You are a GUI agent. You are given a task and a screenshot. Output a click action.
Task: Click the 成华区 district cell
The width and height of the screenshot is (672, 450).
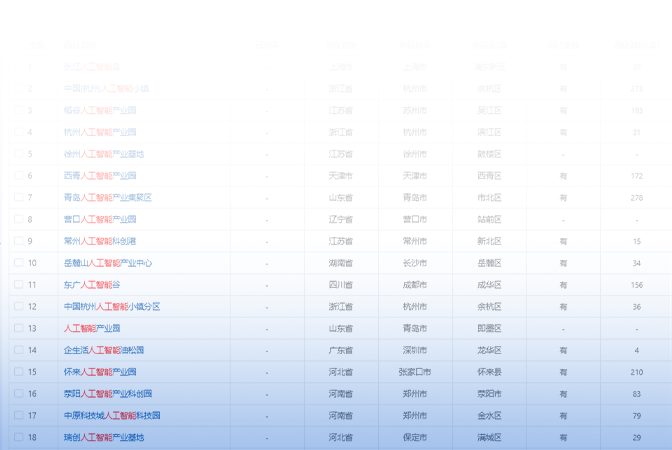point(489,285)
